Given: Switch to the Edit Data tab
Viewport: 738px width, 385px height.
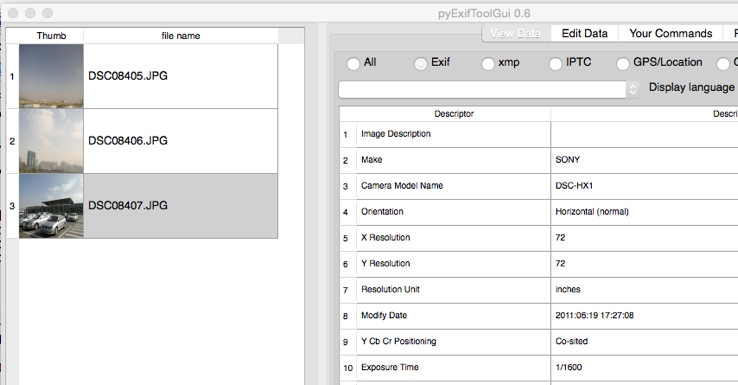Looking at the screenshot, I should click(585, 33).
